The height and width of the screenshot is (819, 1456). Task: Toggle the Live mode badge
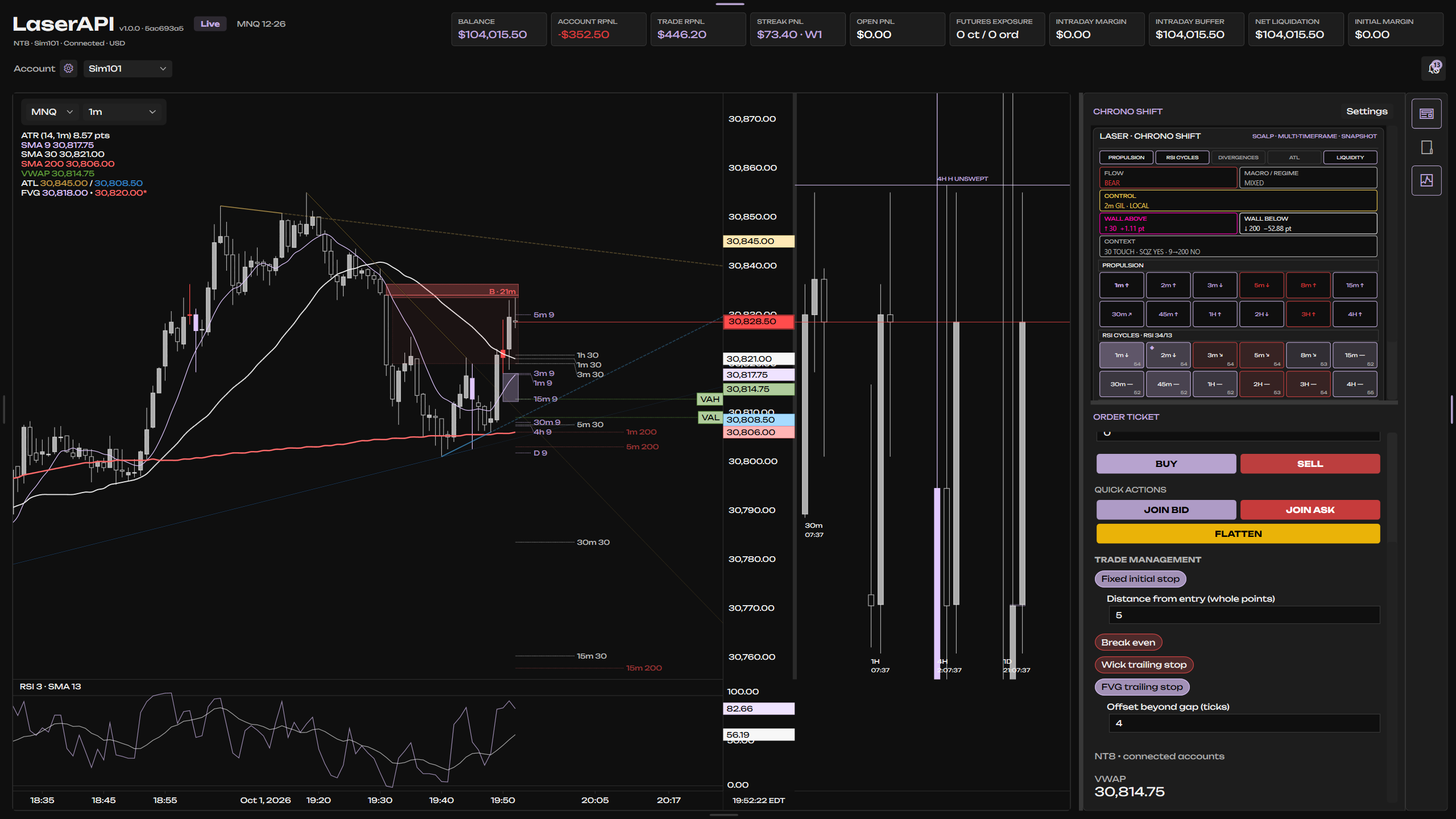coord(210,24)
